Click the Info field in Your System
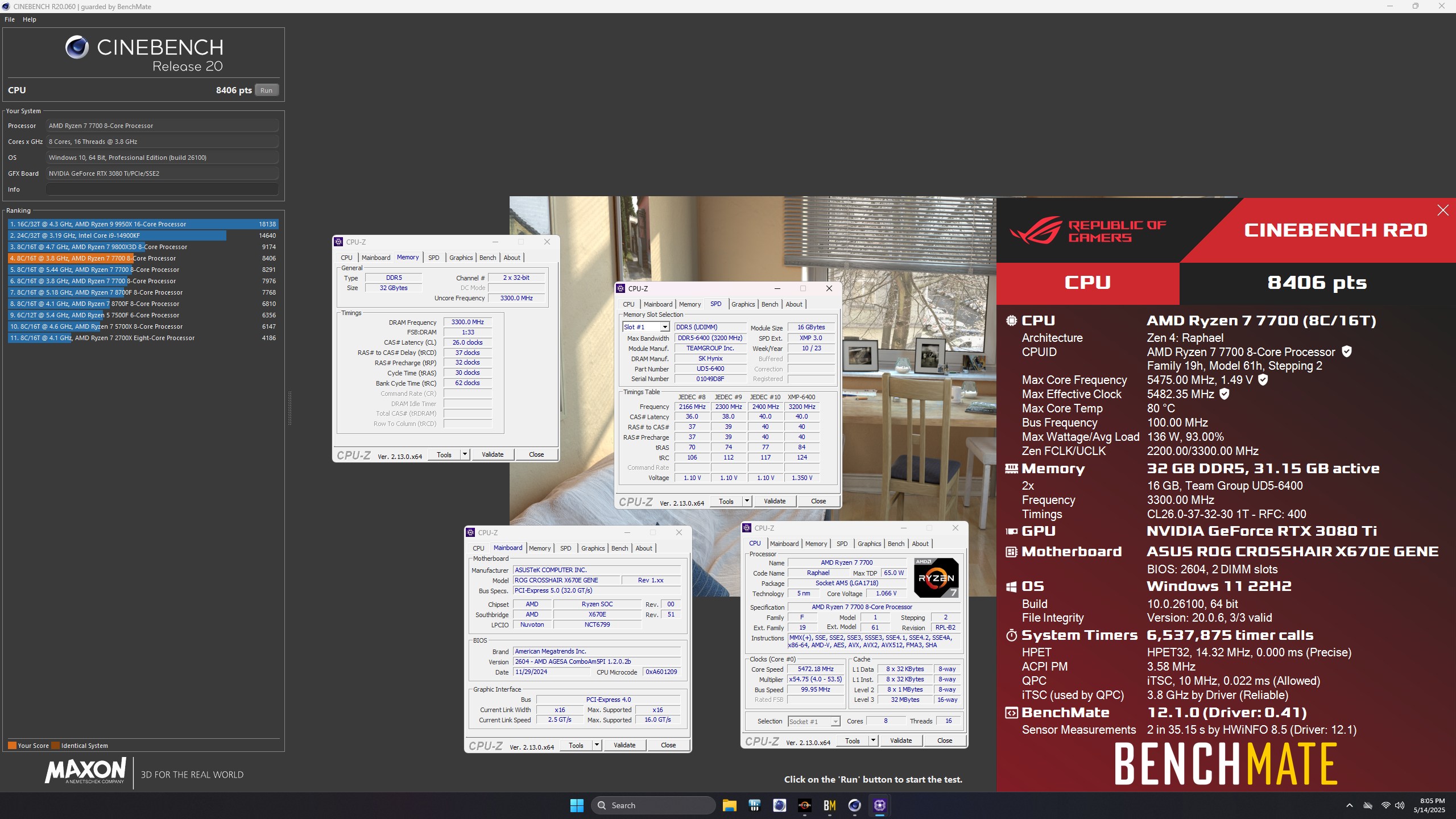 [162, 189]
